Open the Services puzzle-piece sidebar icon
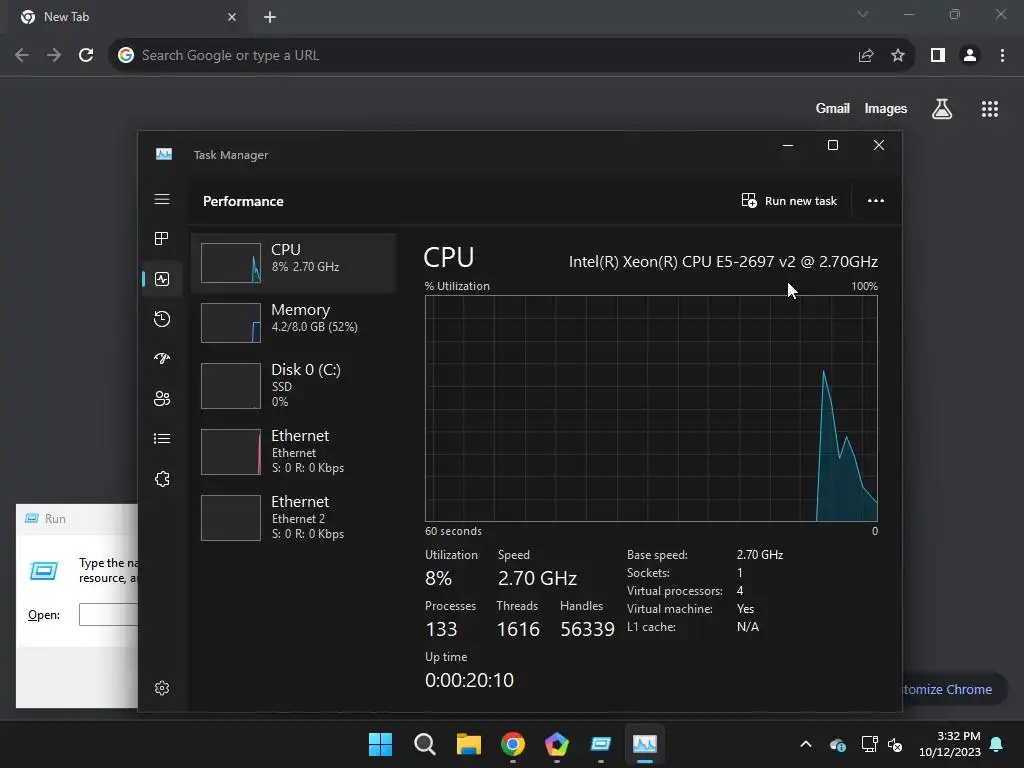Viewport: 1024px width, 768px height. (x=162, y=479)
